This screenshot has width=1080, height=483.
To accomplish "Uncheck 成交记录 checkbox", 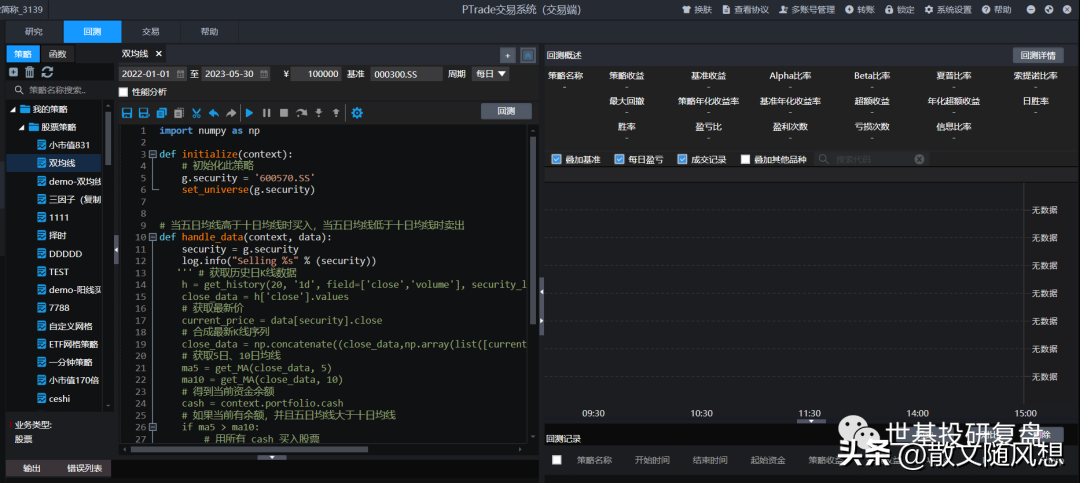I will 683,159.
